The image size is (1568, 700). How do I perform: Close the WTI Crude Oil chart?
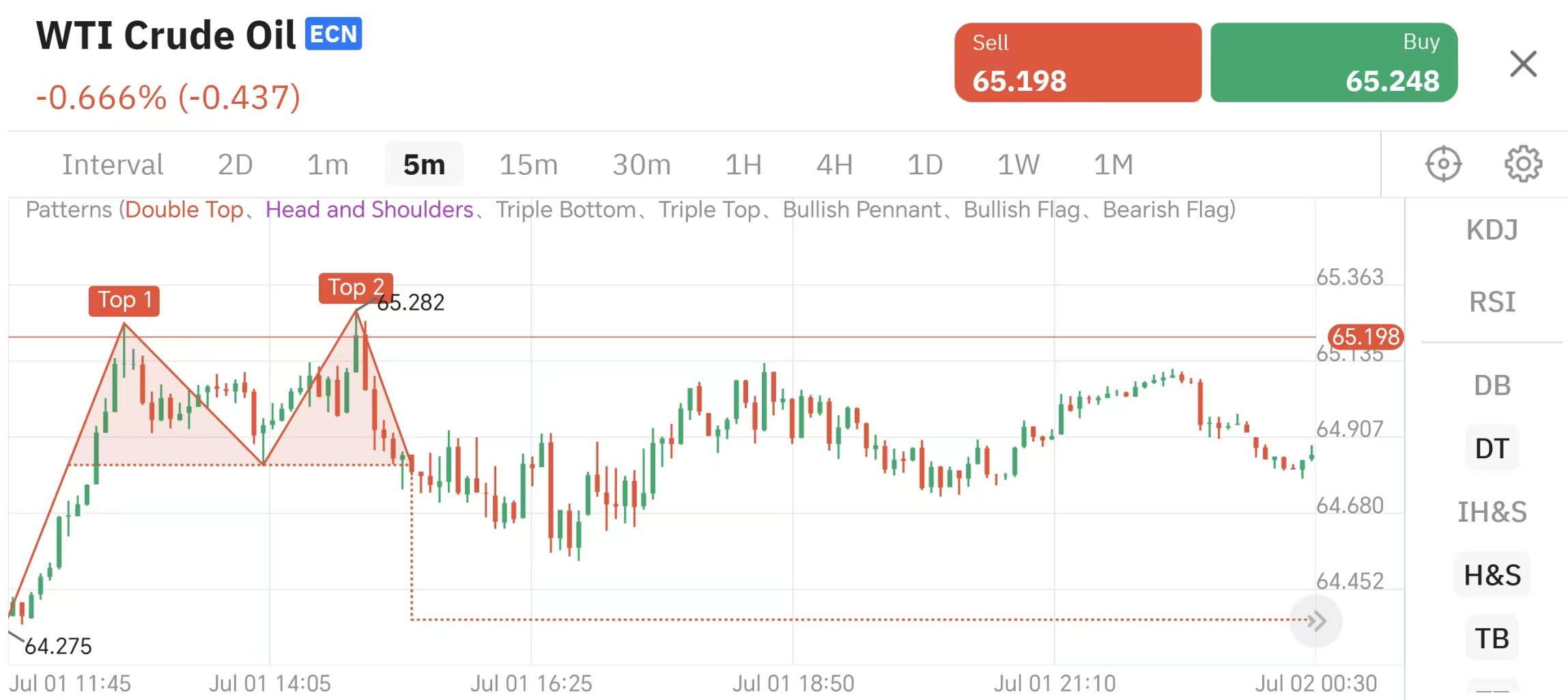pyautogui.click(x=1523, y=64)
